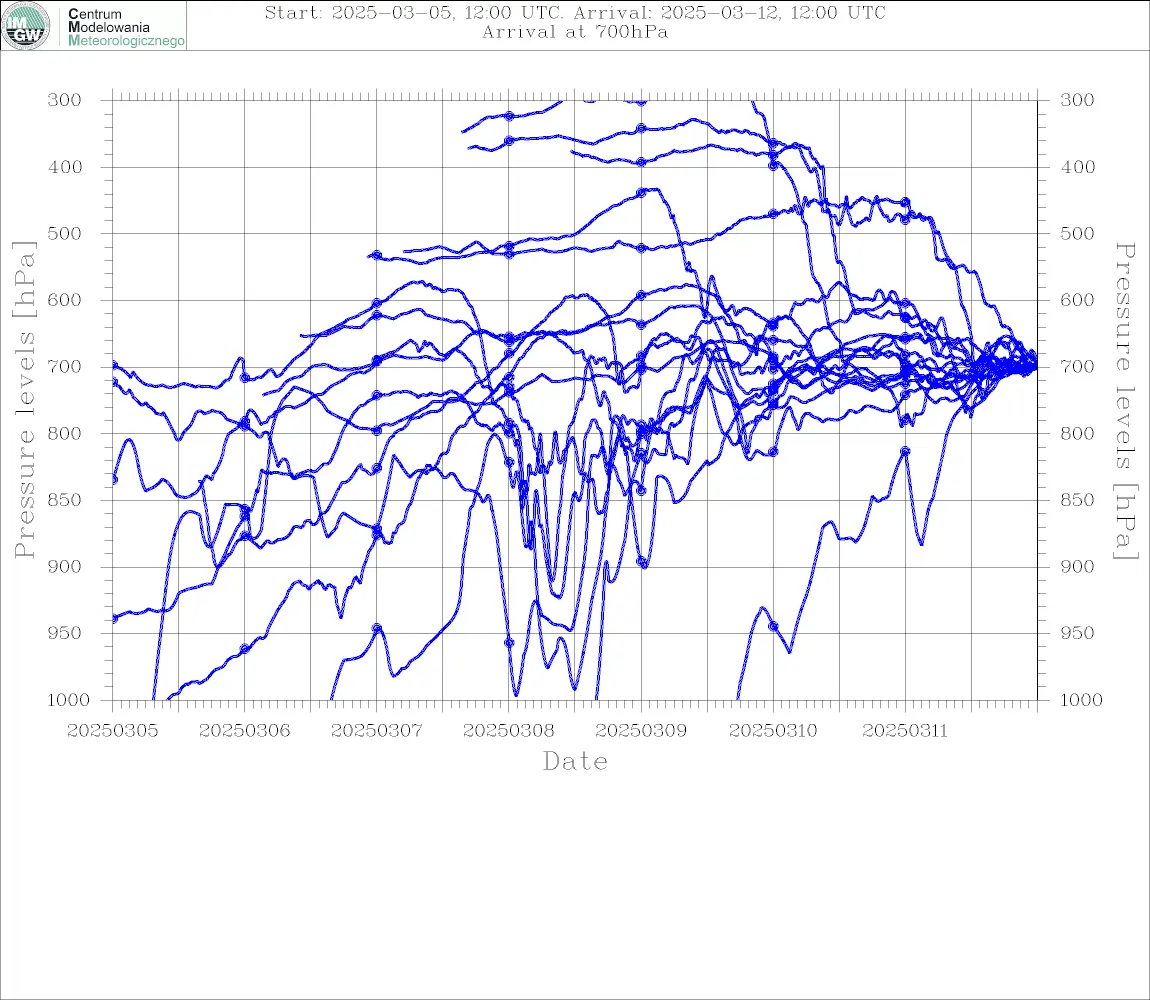Viewport: 1150px width, 1000px height.
Task: Click the 20250307 date label
Action: tap(376, 731)
